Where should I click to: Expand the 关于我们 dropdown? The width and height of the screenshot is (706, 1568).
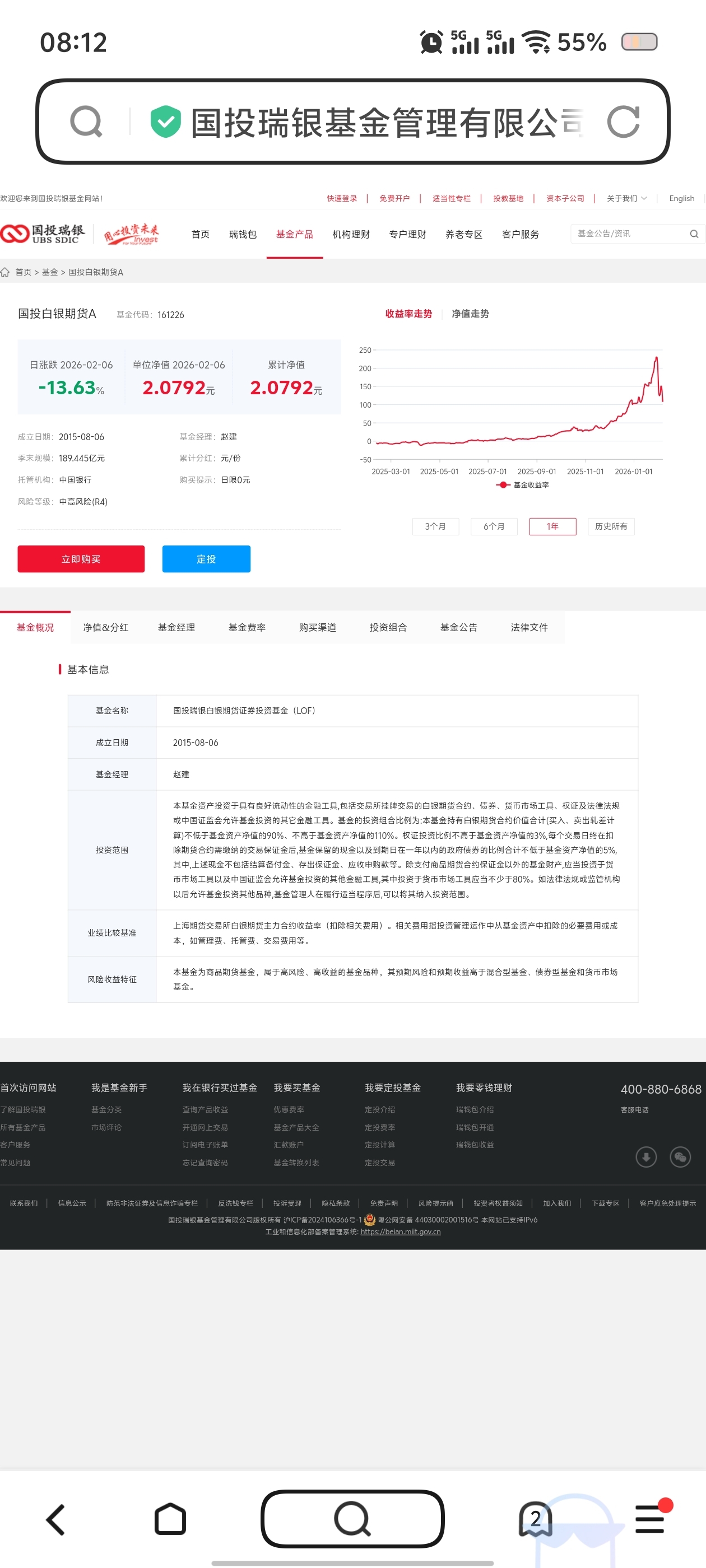[x=626, y=198]
